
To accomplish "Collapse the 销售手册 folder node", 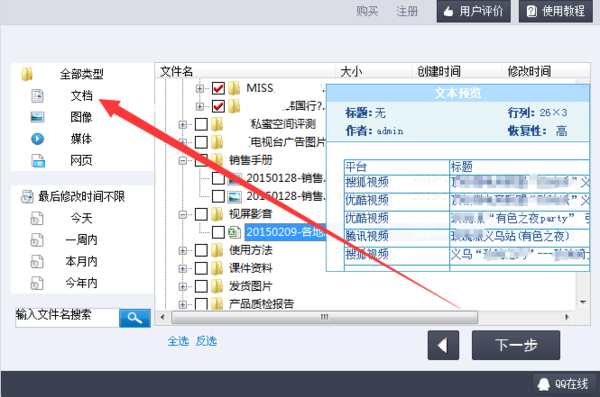I will [183, 160].
